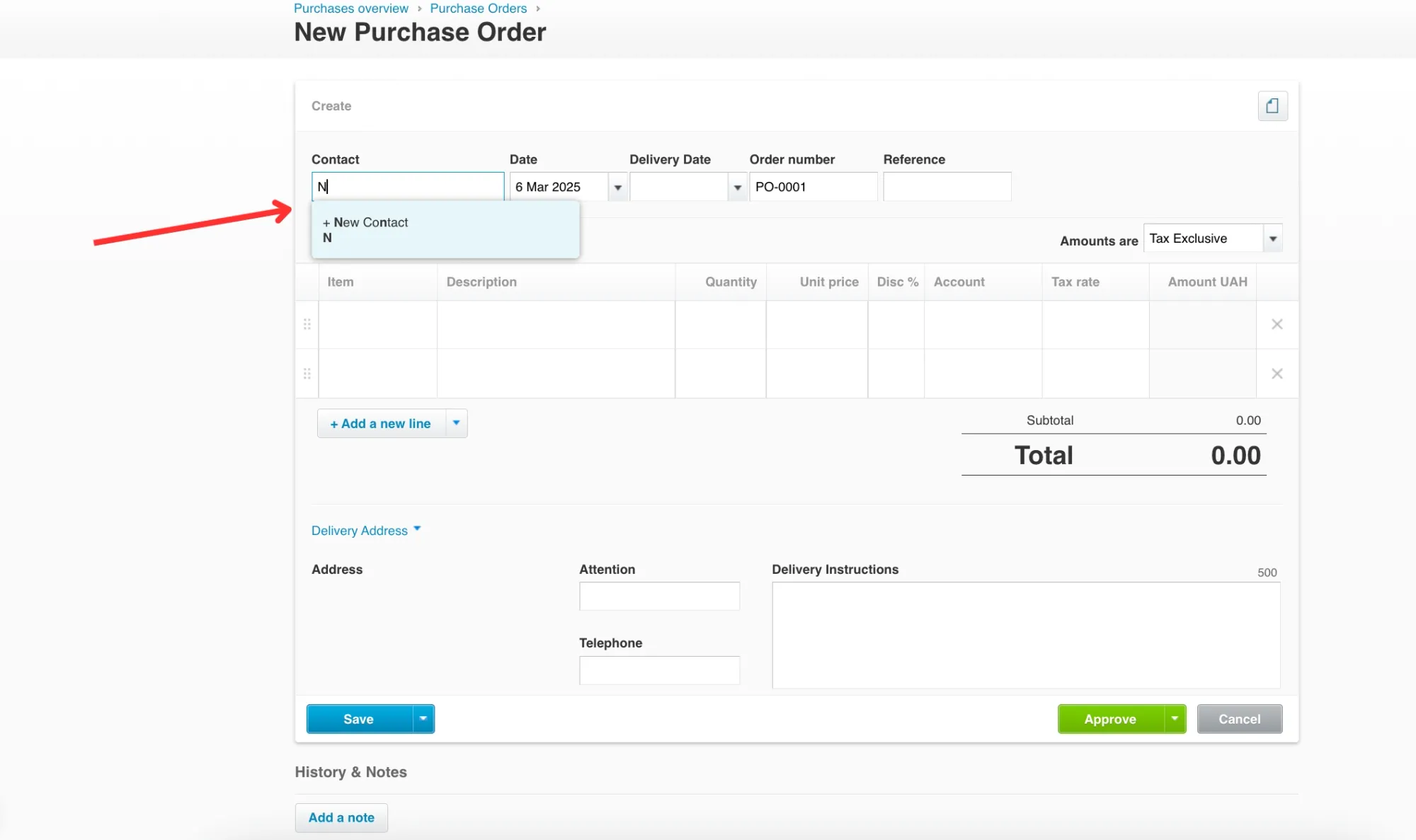Click the green Approve button
Viewport: 1416px width, 840px height.
click(1110, 719)
